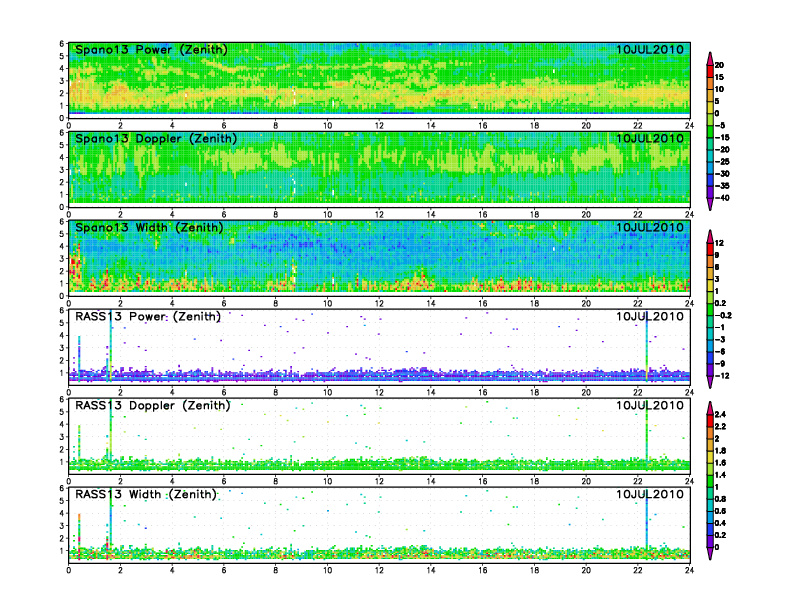Click the '1.6' label on the bottom colorbar
The width and height of the screenshot is (792, 612).
pos(720,463)
